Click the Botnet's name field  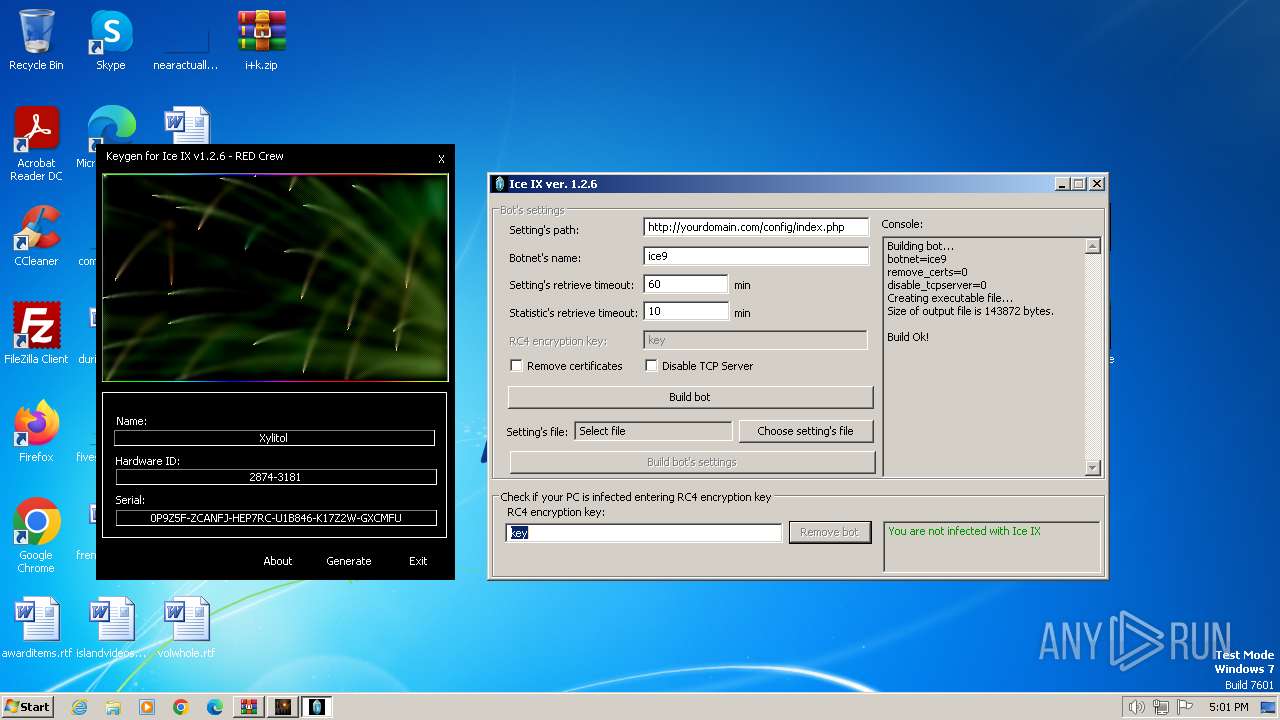tap(756, 257)
